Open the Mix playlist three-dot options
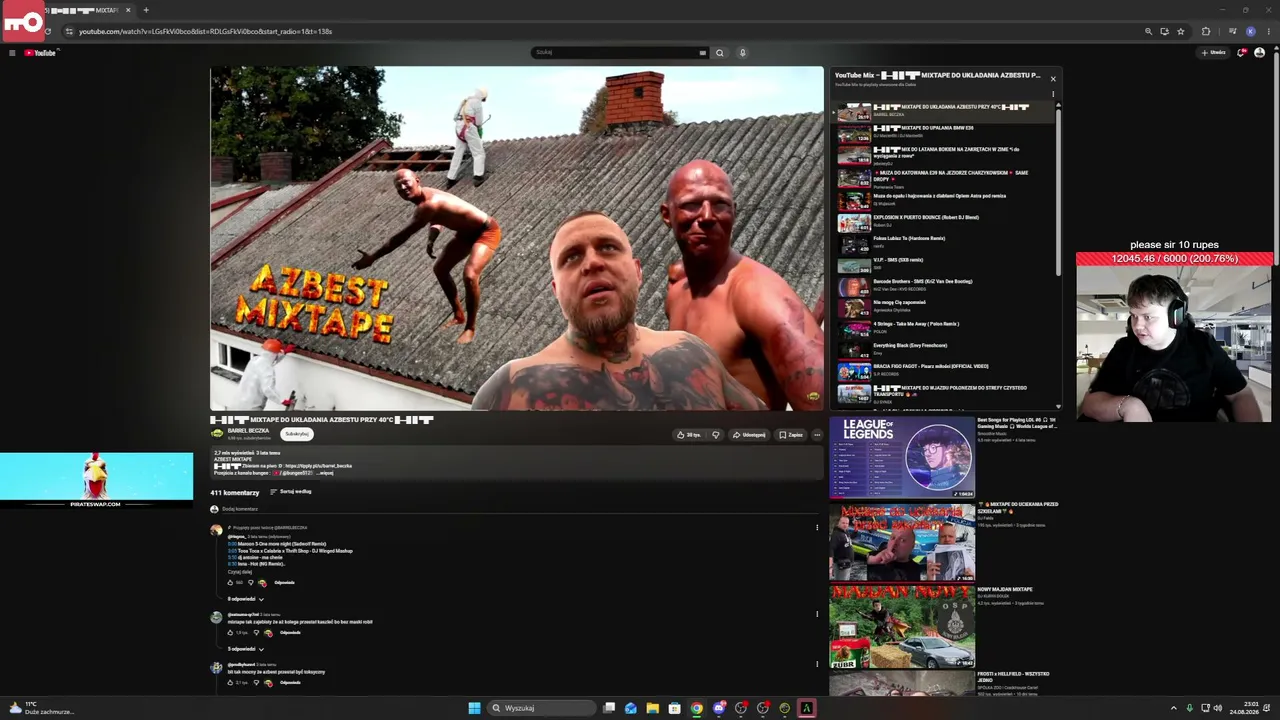The image size is (1280, 720). pyautogui.click(x=1052, y=95)
